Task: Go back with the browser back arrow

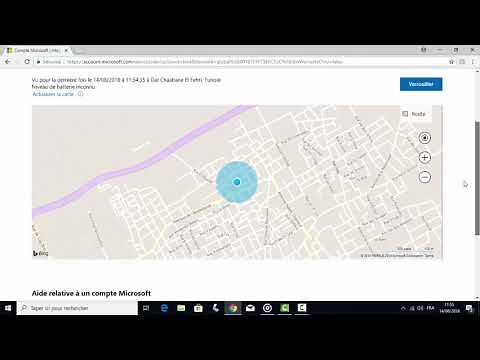Action: [8, 62]
